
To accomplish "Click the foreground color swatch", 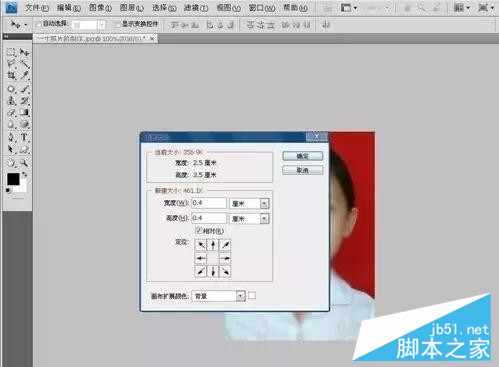I will click(x=13, y=179).
